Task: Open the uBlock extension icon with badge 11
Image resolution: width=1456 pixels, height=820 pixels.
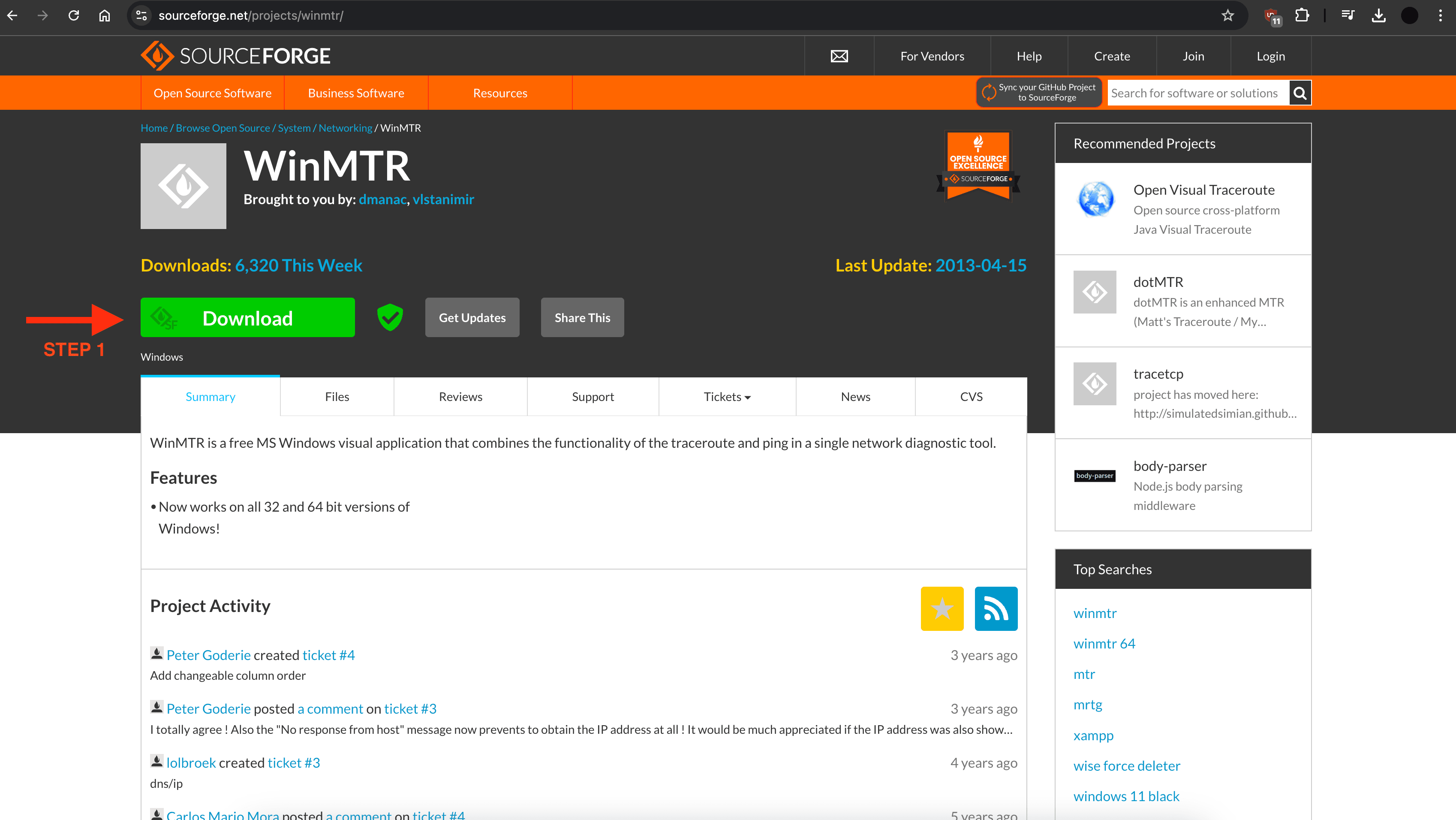Action: tap(1272, 16)
